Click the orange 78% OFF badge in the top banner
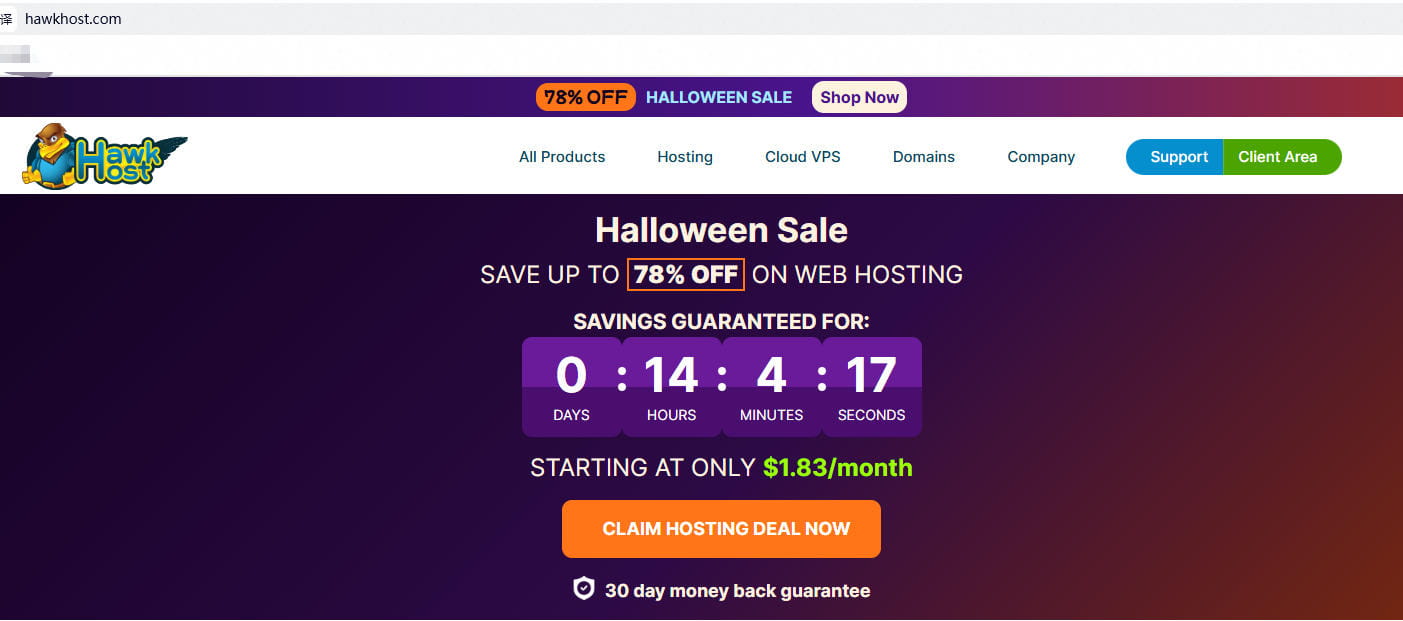Viewport: 1403px width, 621px height. [586, 97]
